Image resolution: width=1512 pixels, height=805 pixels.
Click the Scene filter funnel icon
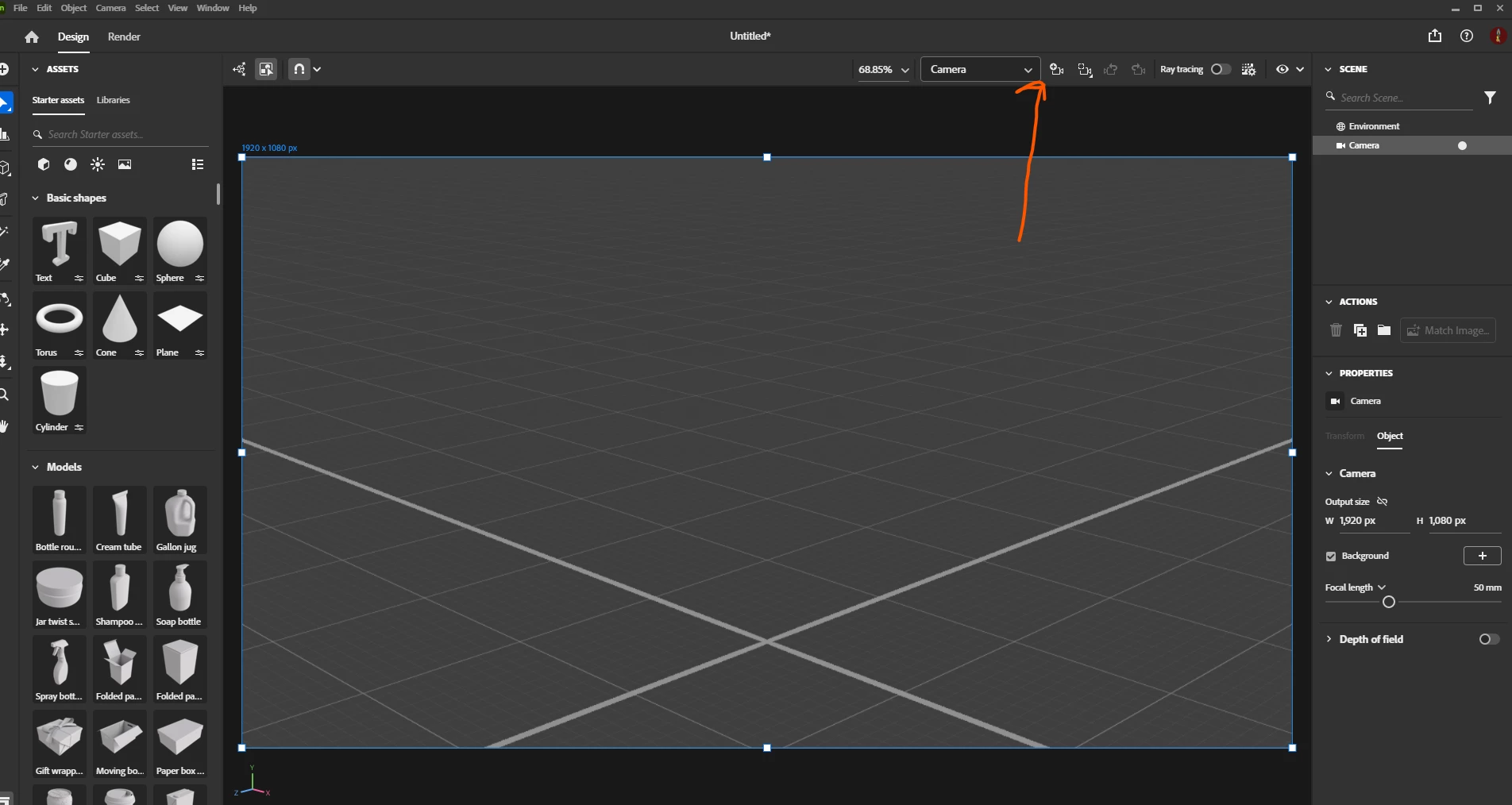click(x=1490, y=98)
